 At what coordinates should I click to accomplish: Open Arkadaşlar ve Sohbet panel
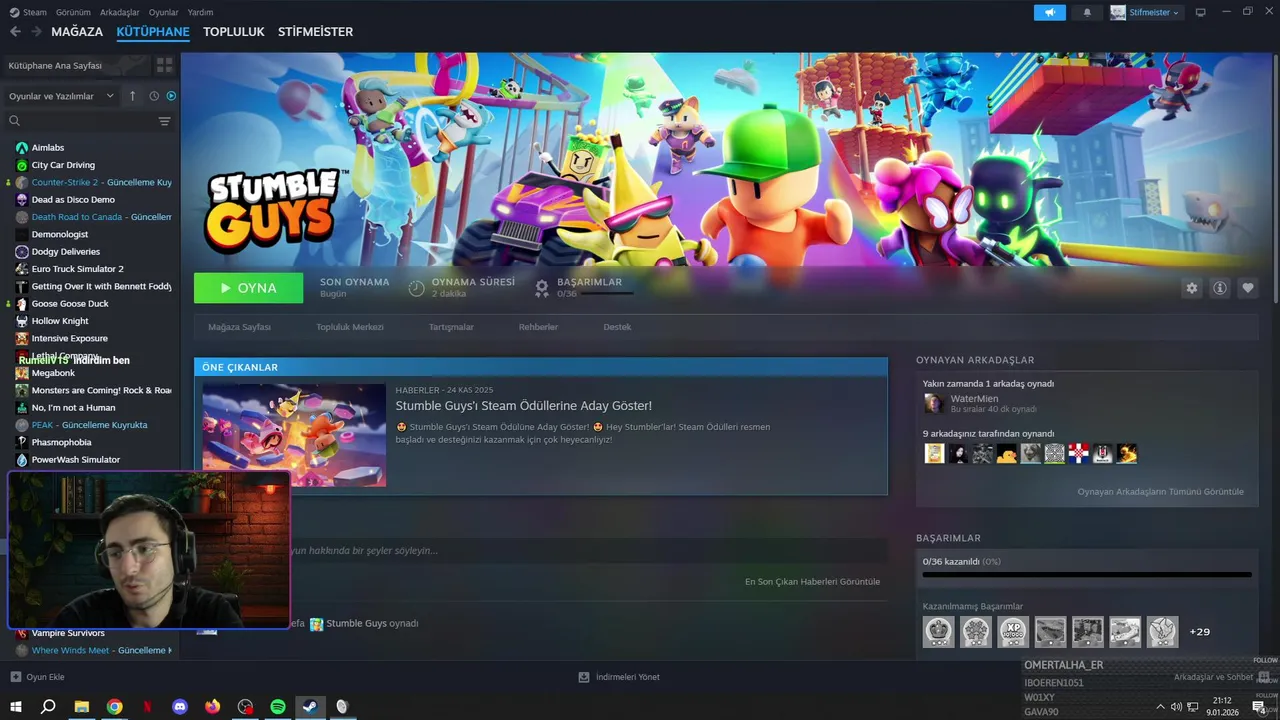[x=1220, y=677]
